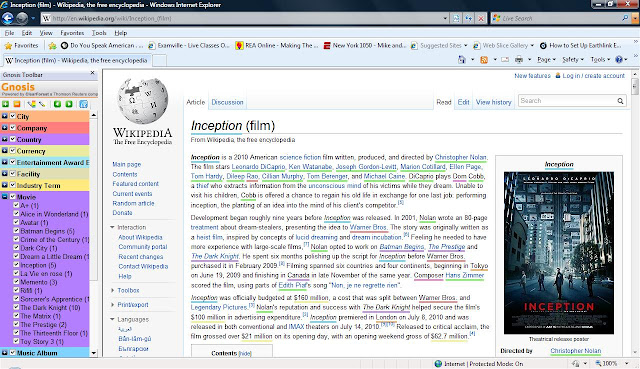
Task: Click the green right arrow in Gnosis toolbar
Action: pos(69,104)
